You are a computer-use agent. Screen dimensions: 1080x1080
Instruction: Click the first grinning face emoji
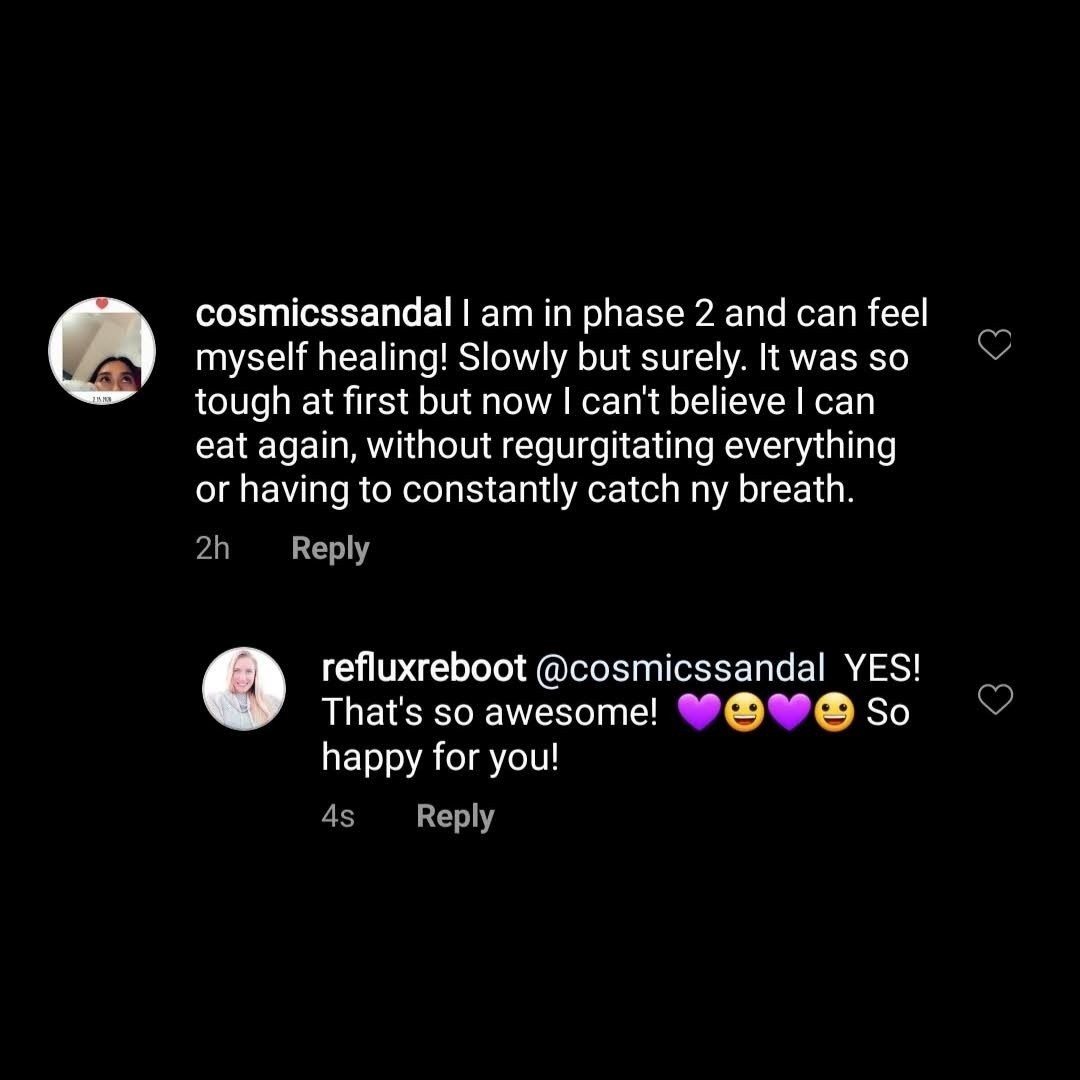[x=745, y=714]
